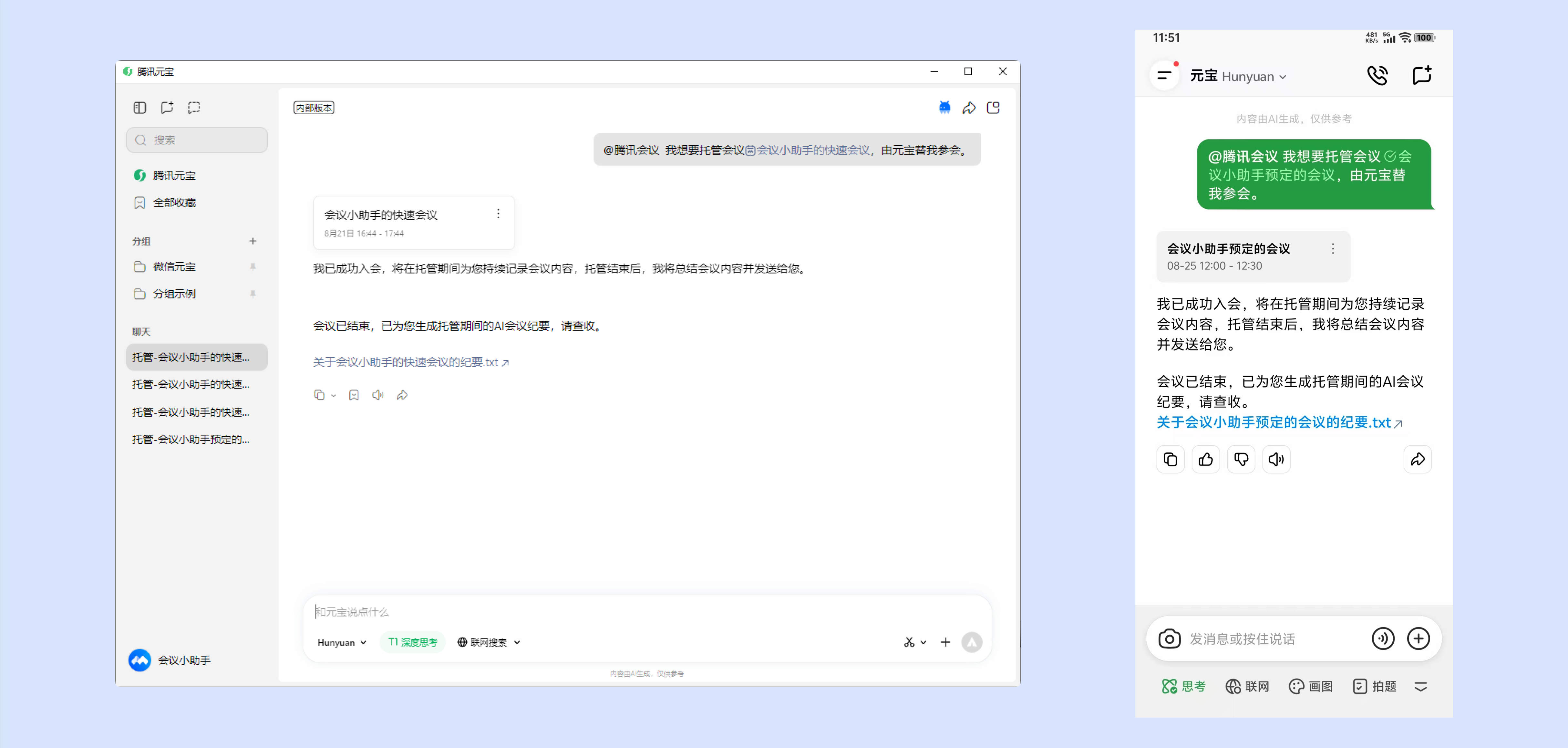Start a new chat in desktop sidebar
The width and height of the screenshot is (1568, 748).
(167, 108)
